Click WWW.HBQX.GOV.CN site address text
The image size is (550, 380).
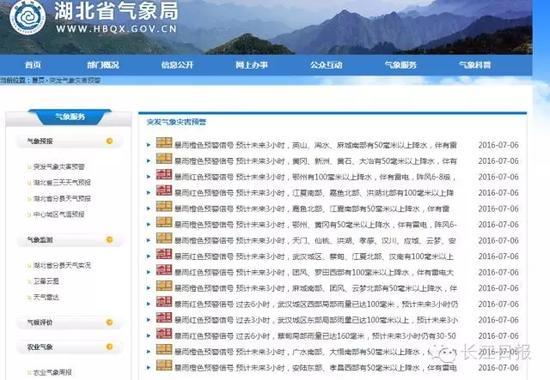[116, 29]
